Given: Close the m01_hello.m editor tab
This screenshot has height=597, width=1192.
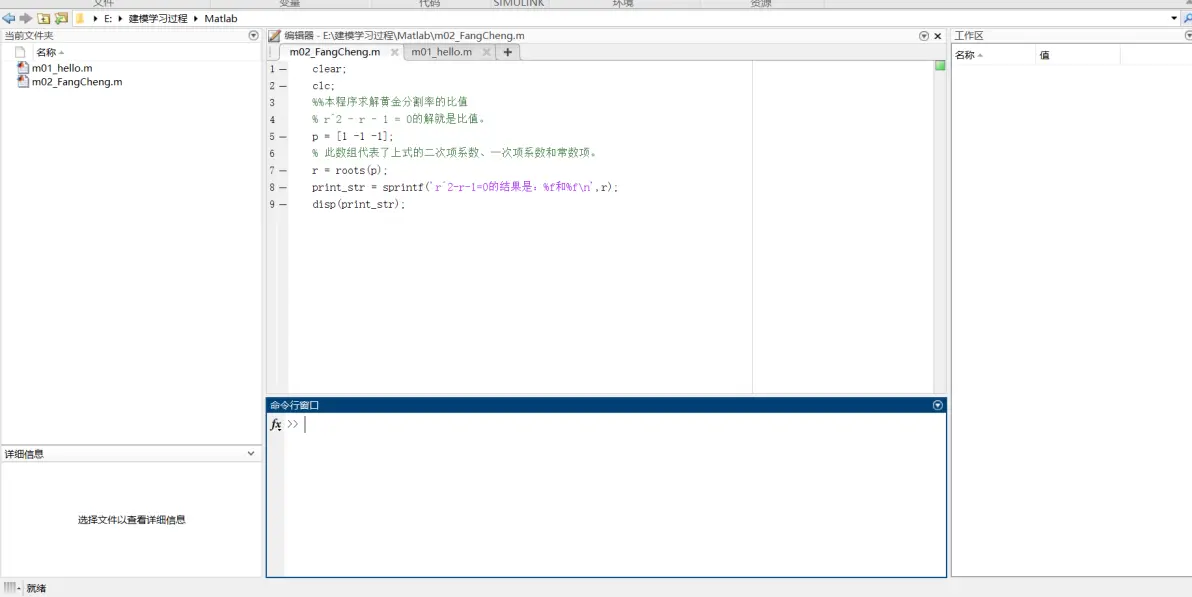Looking at the screenshot, I should 486,52.
